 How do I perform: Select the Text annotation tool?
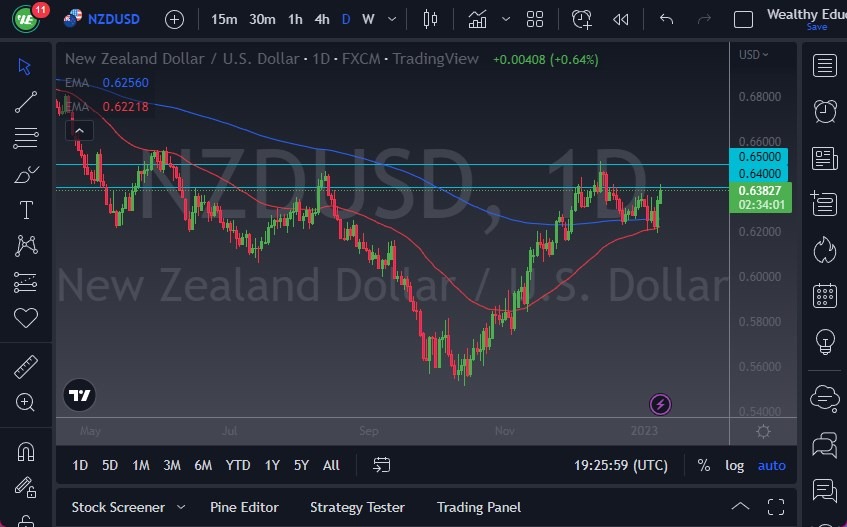26,210
